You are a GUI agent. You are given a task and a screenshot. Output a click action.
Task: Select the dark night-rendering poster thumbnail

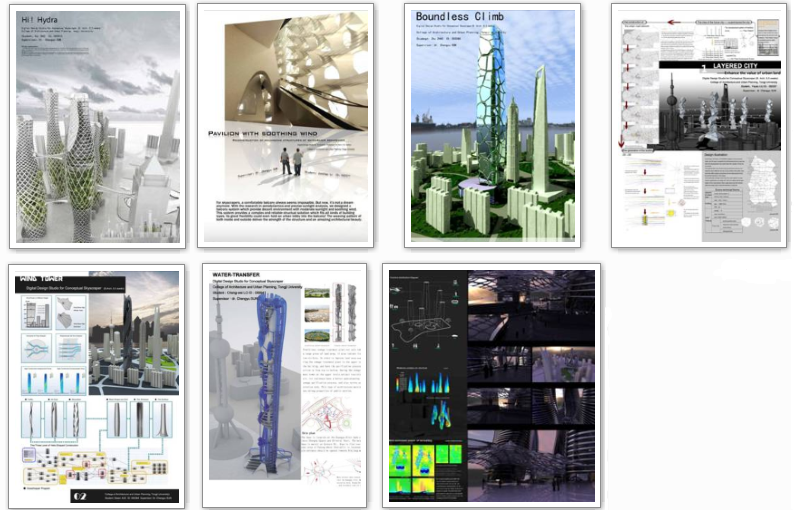coord(492,385)
